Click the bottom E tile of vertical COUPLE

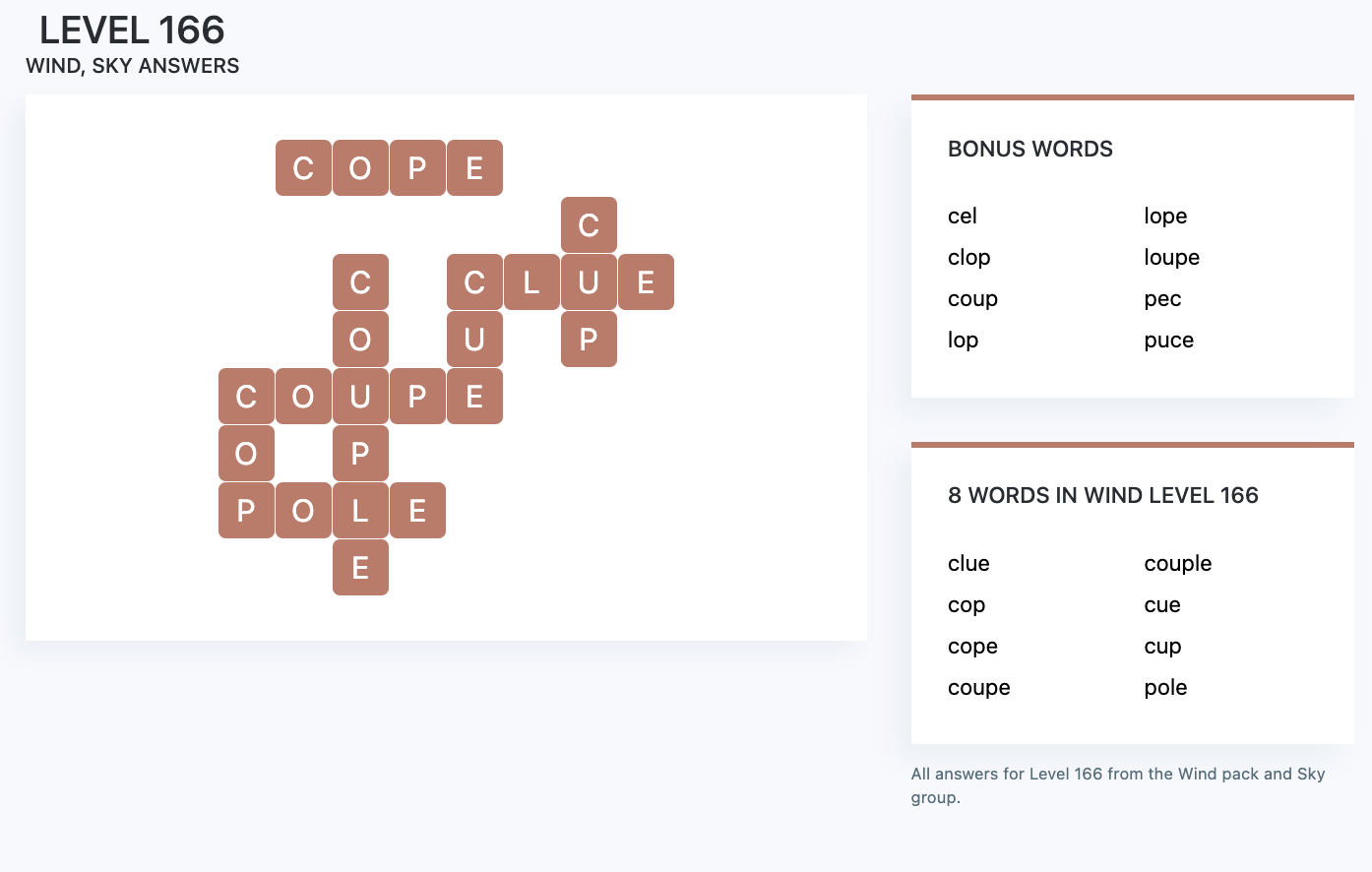coord(360,568)
